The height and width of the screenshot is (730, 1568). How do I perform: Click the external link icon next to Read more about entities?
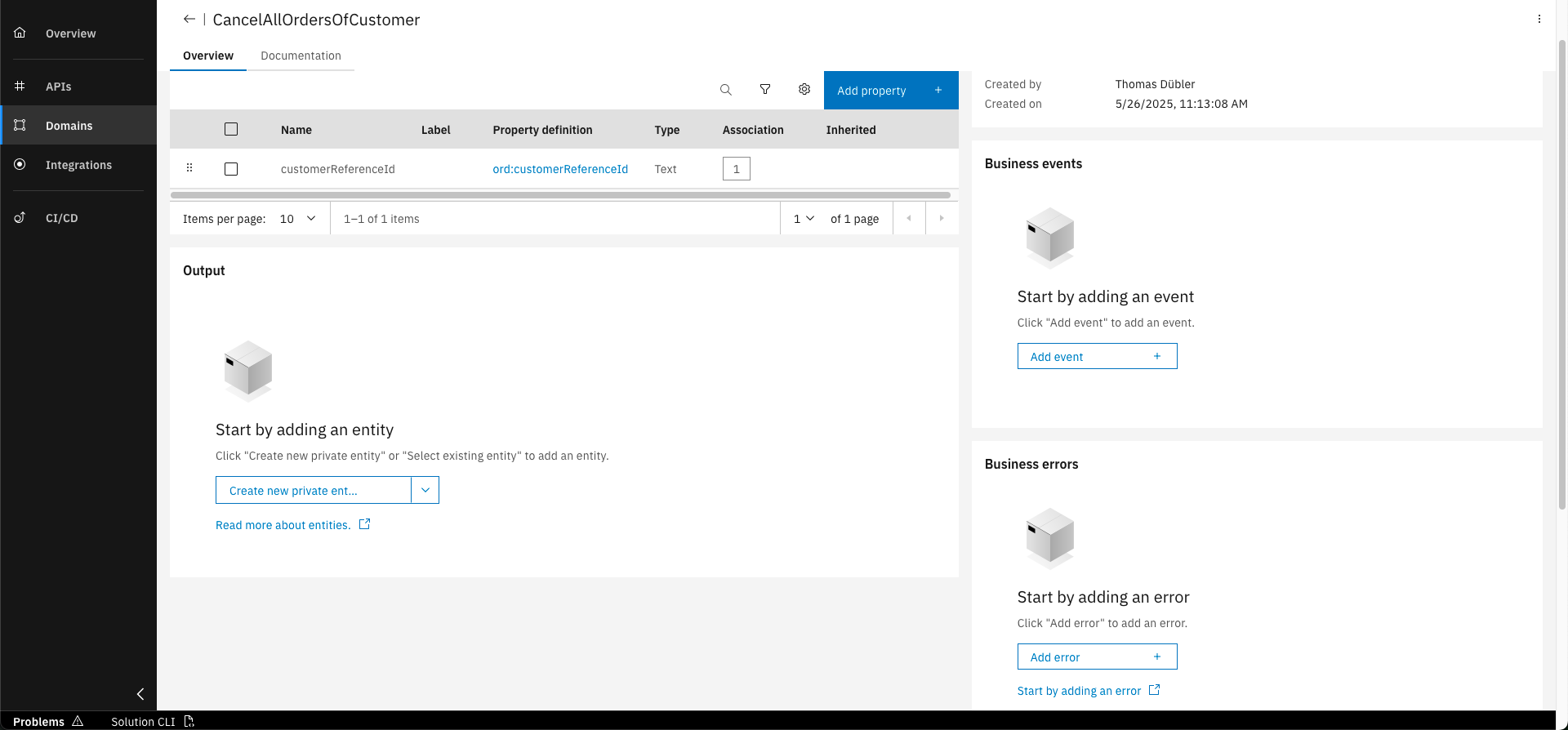(364, 524)
